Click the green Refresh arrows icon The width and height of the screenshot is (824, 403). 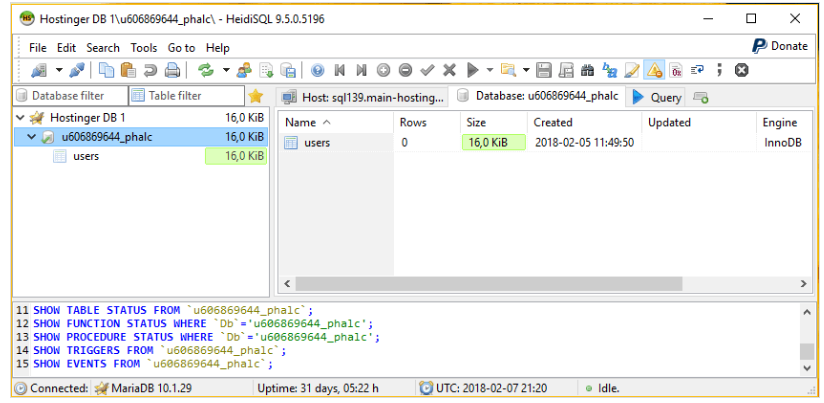[x=206, y=70]
